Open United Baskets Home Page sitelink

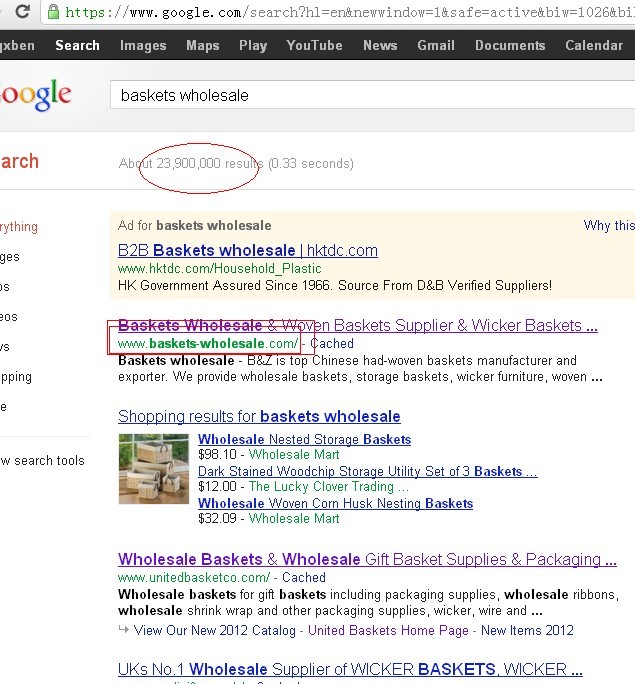(388, 630)
